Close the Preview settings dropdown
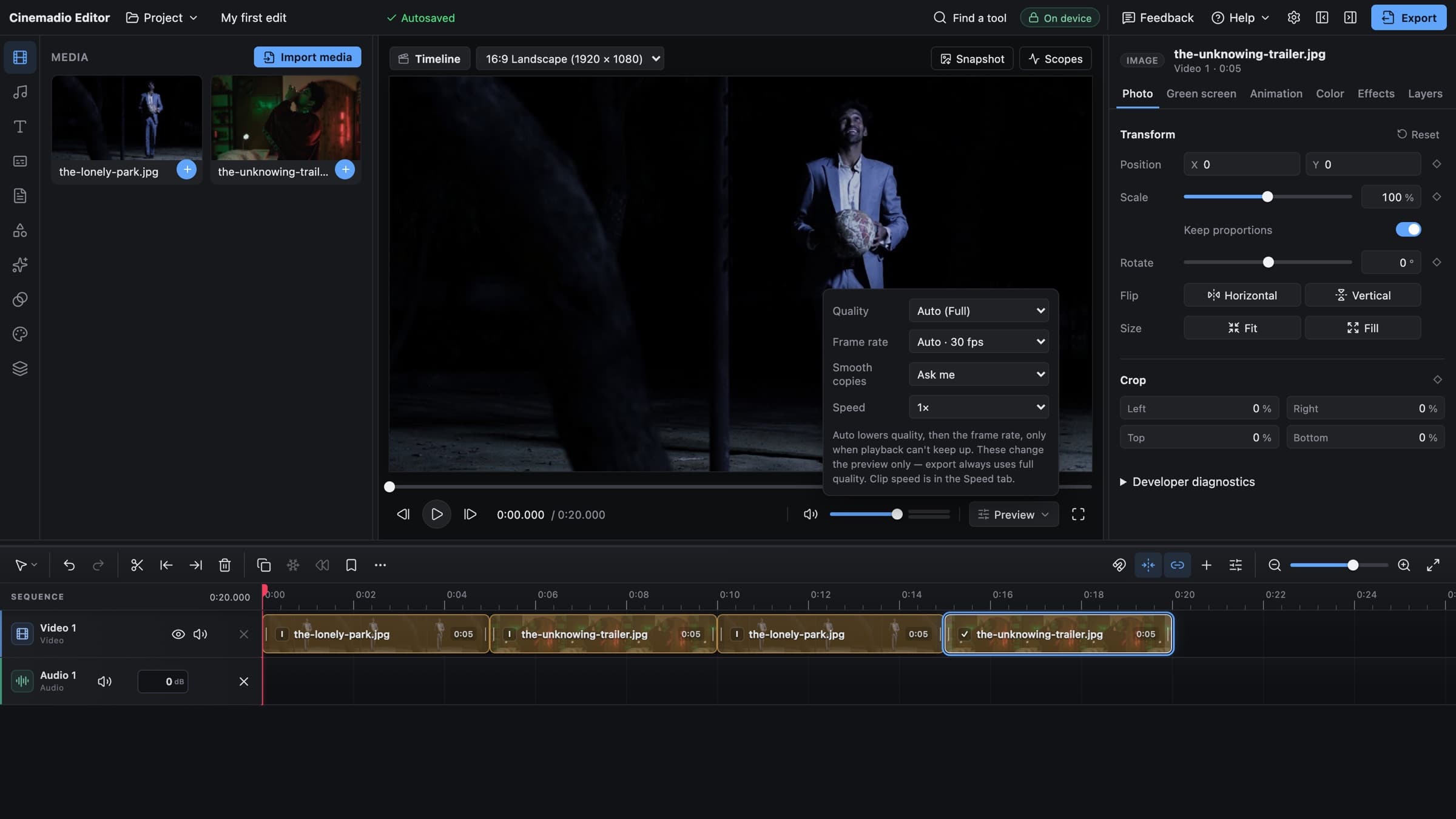The image size is (1456, 819). pos(1014,514)
